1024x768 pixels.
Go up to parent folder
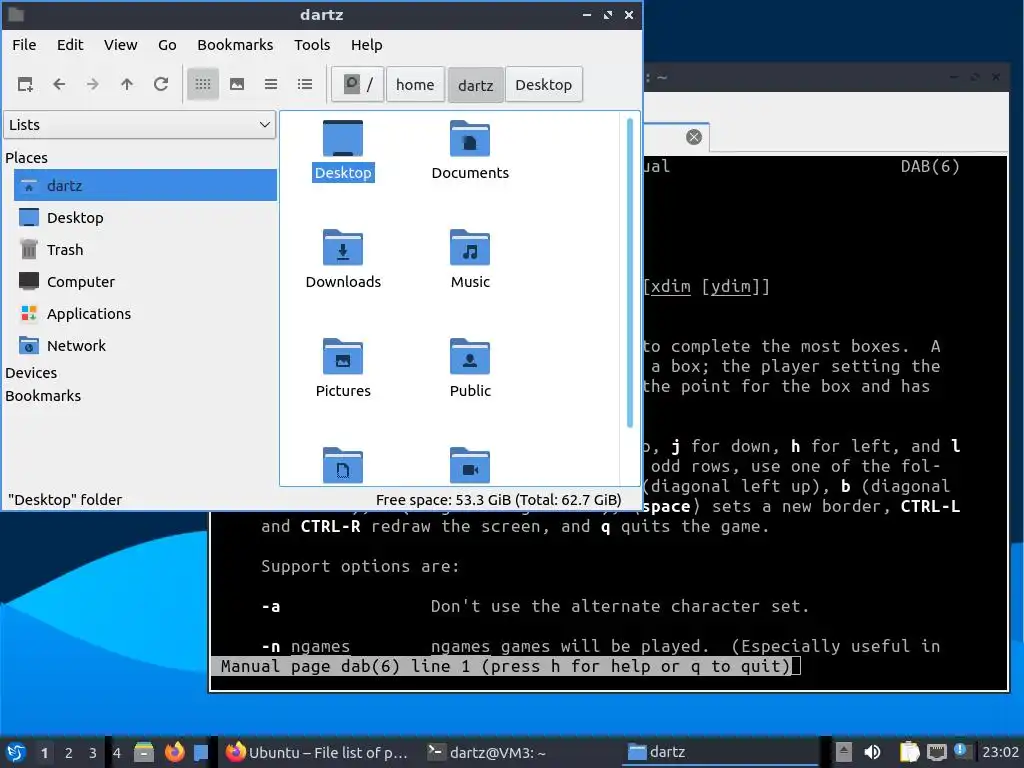(127, 84)
